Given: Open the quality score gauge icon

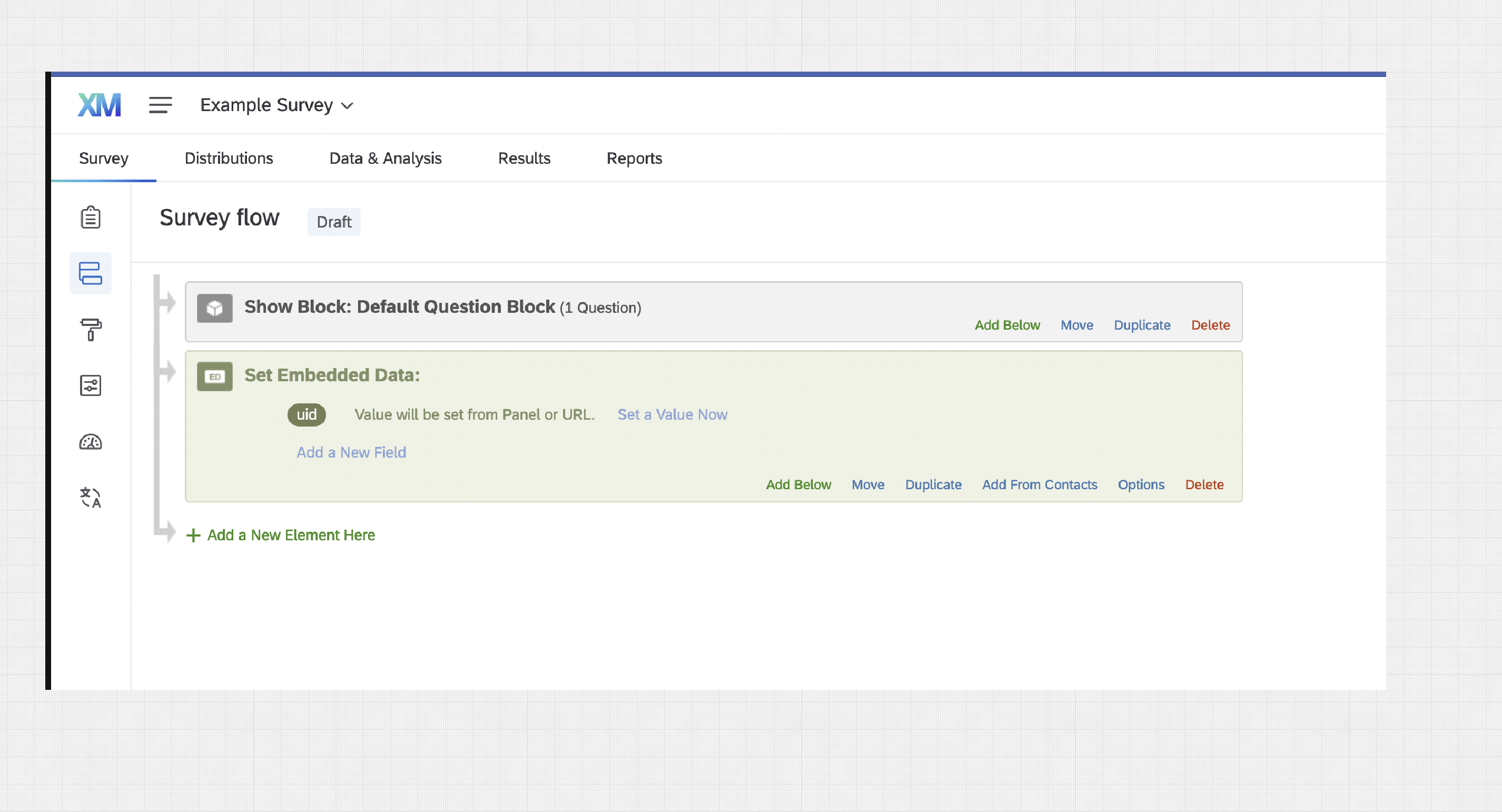Looking at the screenshot, I should pos(91,442).
